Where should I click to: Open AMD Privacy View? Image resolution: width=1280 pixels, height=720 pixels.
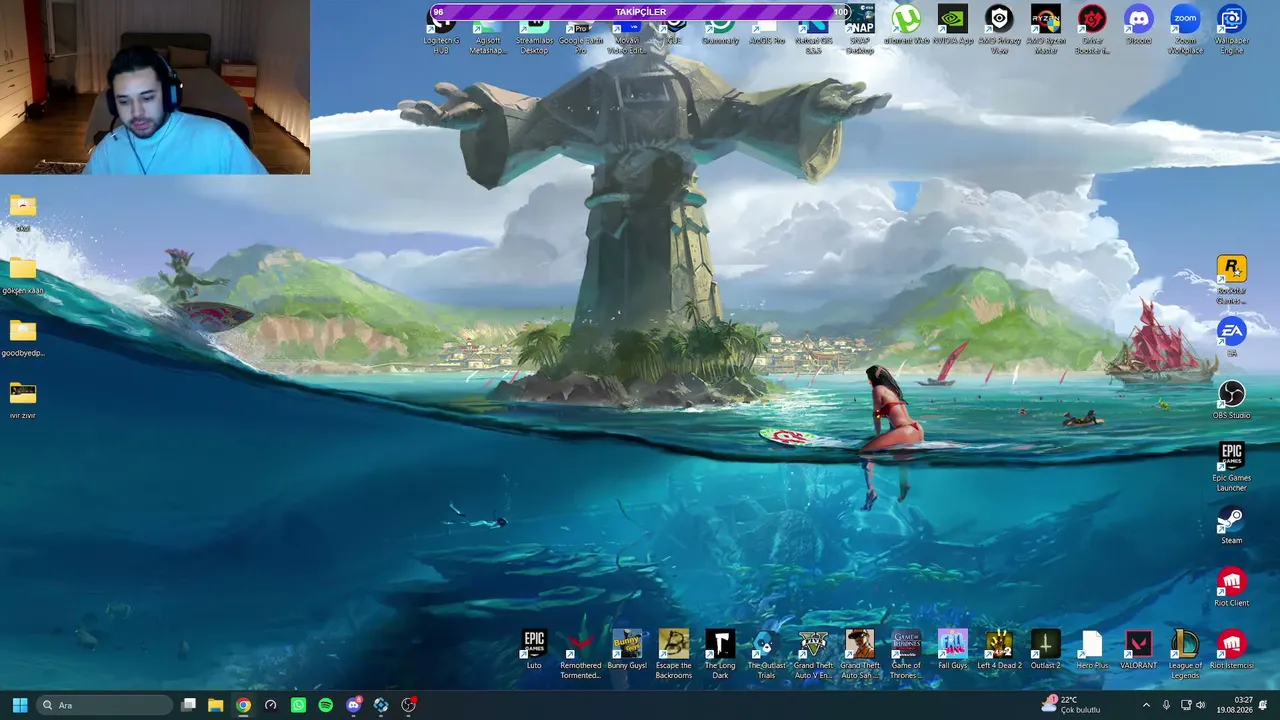(x=999, y=28)
